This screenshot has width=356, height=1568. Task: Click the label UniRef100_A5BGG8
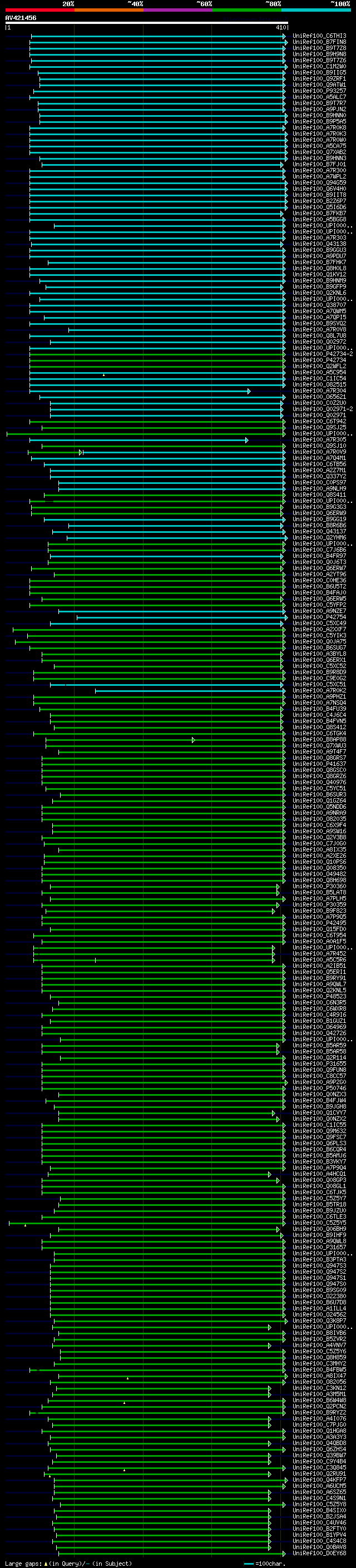(319, 219)
